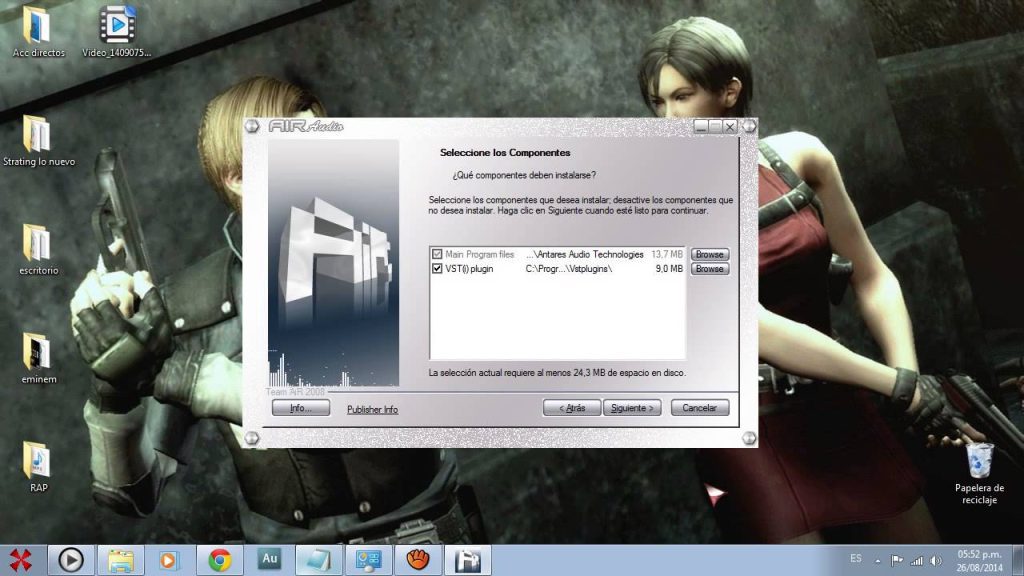The image size is (1024, 576).
Task: Click the Siguiente button to continue
Action: coord(632,408)
